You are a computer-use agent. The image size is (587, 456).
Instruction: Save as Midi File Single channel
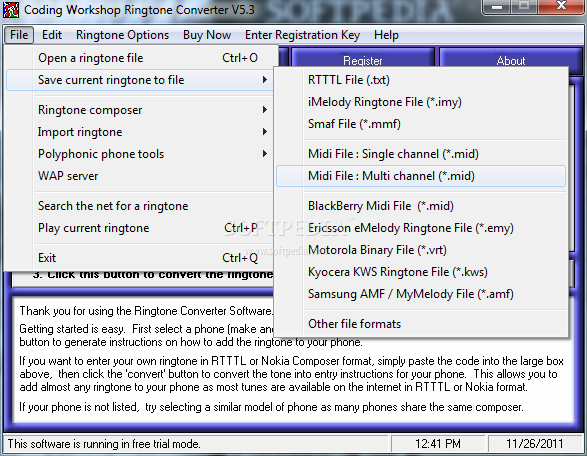tap(421, 154)
